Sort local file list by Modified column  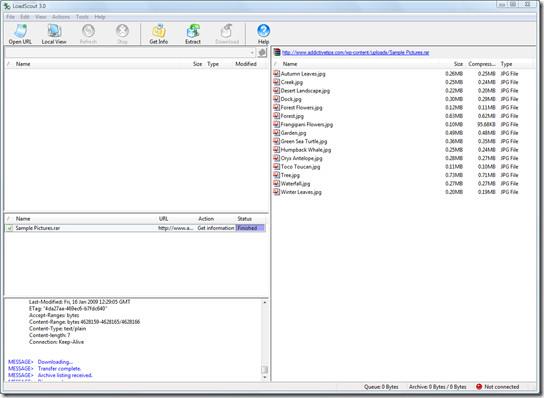[x=246, y=64]
